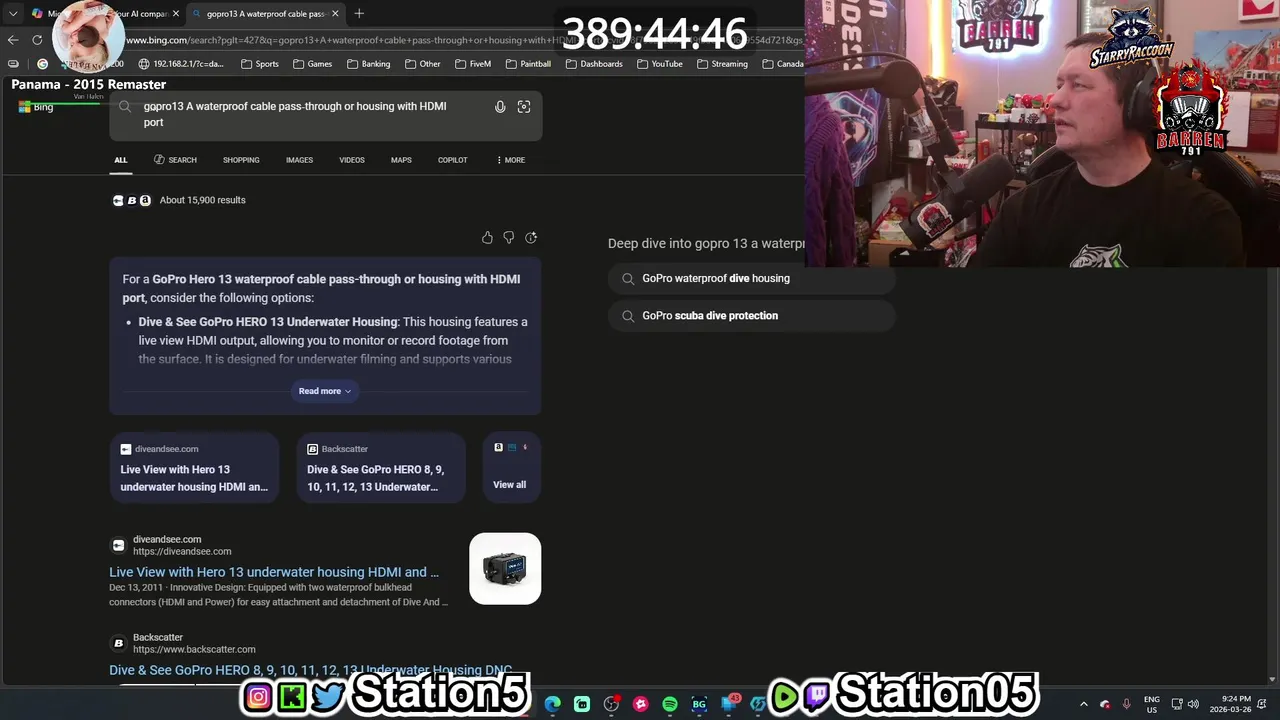Open a new browser tab
Image resolution: width=1280 pixels, height=720 pixels.
point(359,13)
